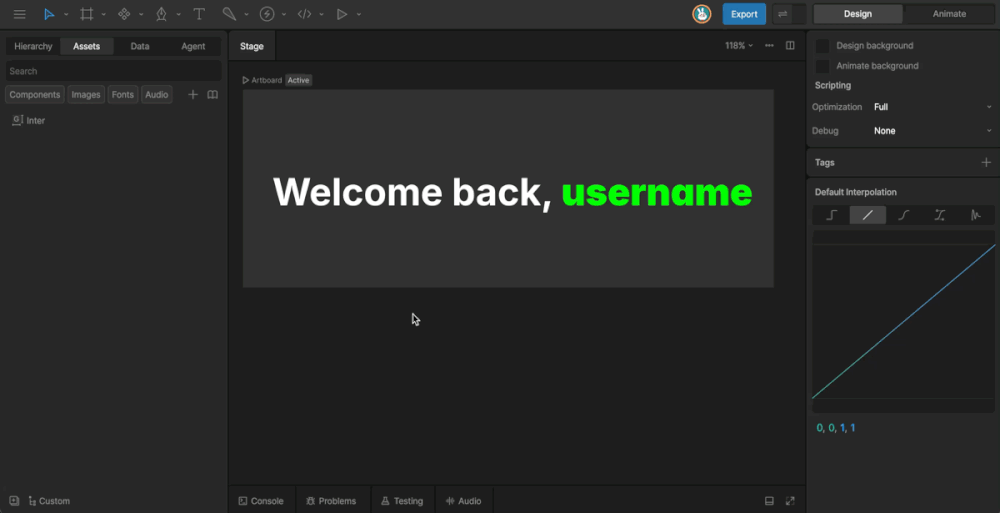
Task: Select the Pen tool
Action: 161,14
